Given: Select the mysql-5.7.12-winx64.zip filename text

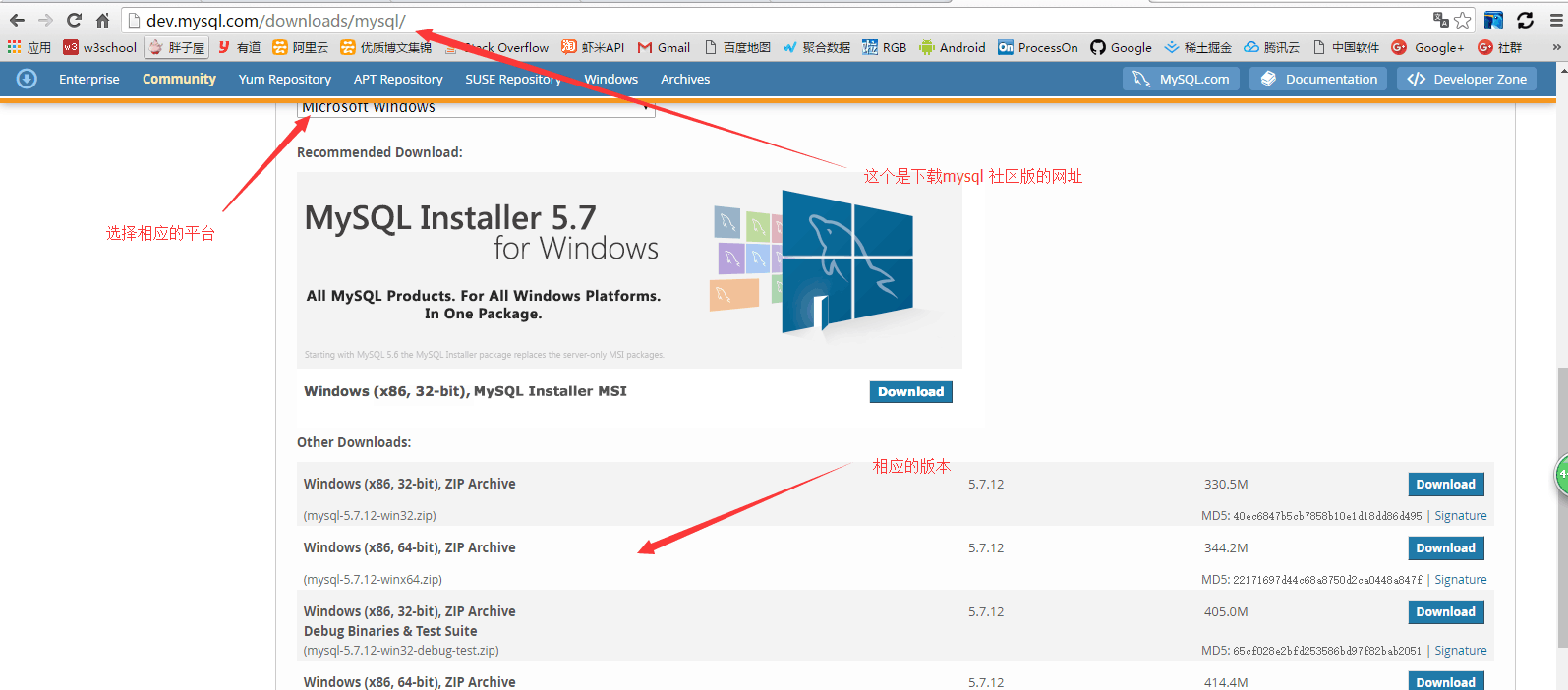Looking at the screenshot, I should [x=373, y=579].
